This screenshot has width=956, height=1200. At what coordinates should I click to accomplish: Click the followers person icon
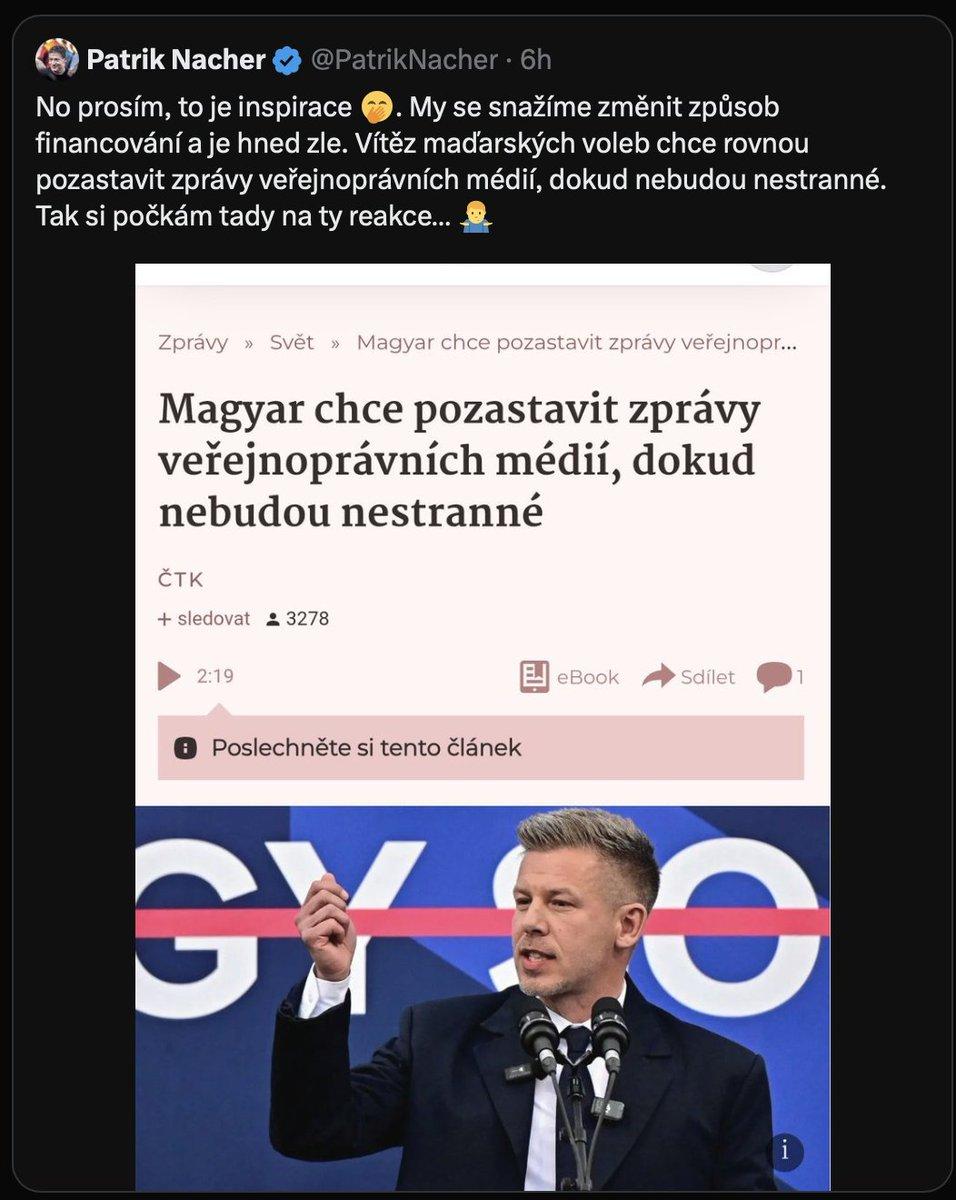click(273, 619)
